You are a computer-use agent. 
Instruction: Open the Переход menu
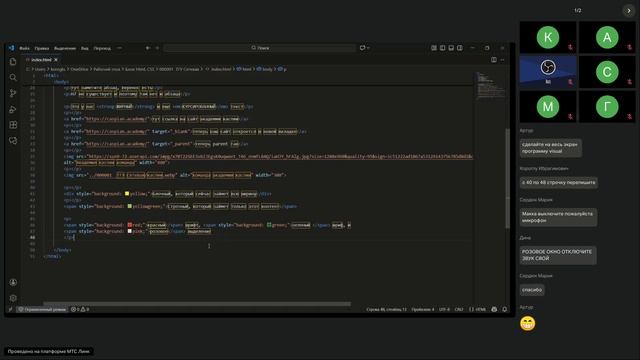coord(102,48)
